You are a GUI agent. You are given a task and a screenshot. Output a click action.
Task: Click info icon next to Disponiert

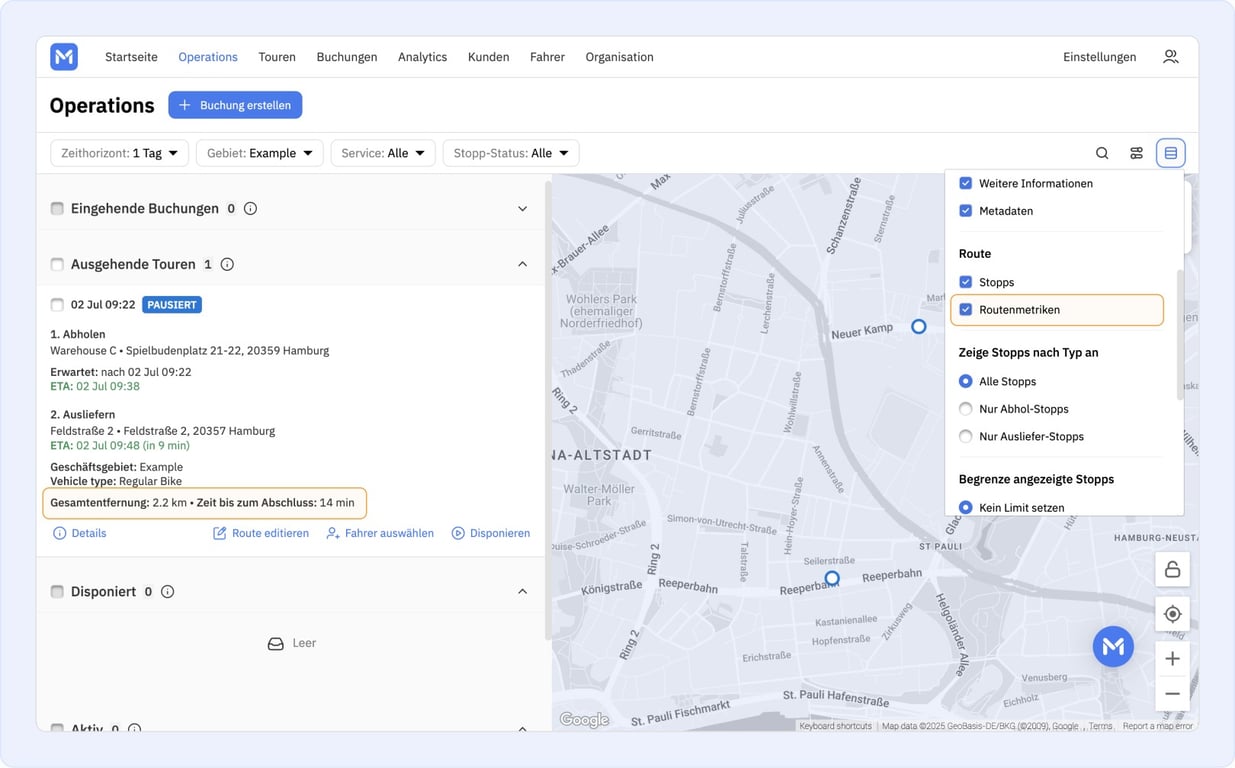(x=167, y=592)
